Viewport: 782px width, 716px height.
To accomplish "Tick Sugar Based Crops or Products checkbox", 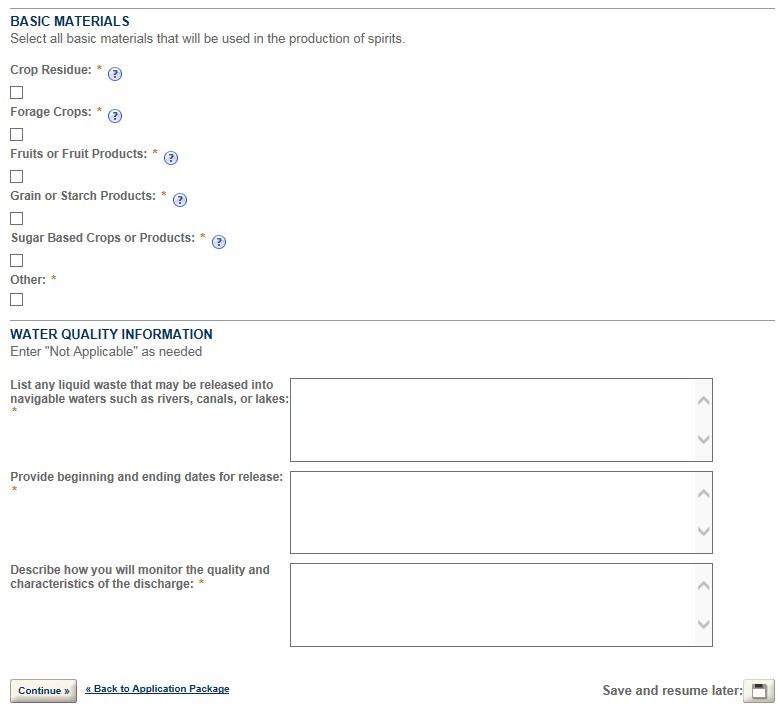I will [17, 261].
